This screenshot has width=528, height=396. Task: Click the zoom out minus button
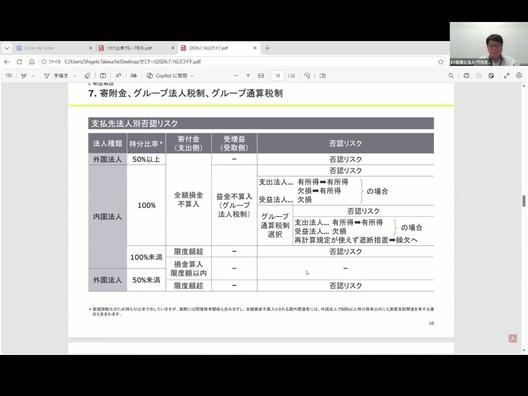click(236, 76)
